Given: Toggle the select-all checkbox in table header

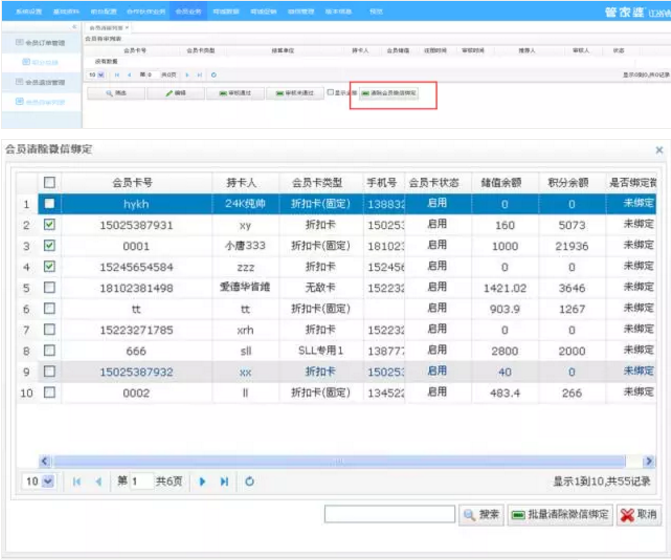Looking at the screenshot, I should coord(50,183).
